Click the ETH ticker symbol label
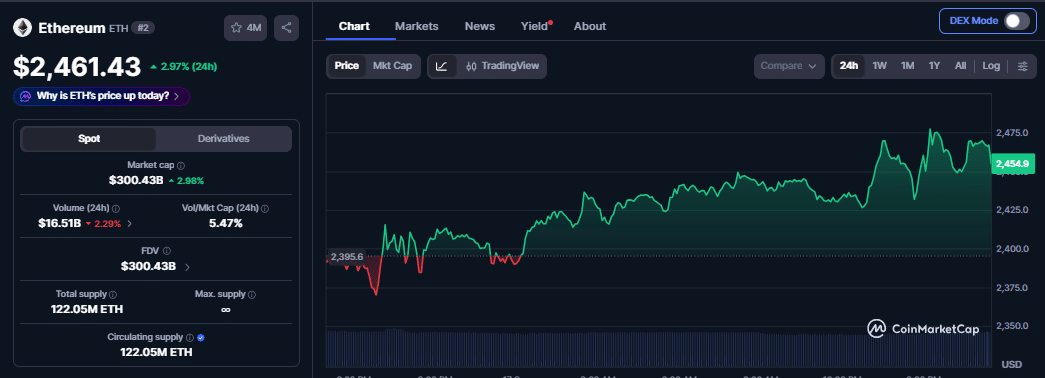 tap(119, 28)
